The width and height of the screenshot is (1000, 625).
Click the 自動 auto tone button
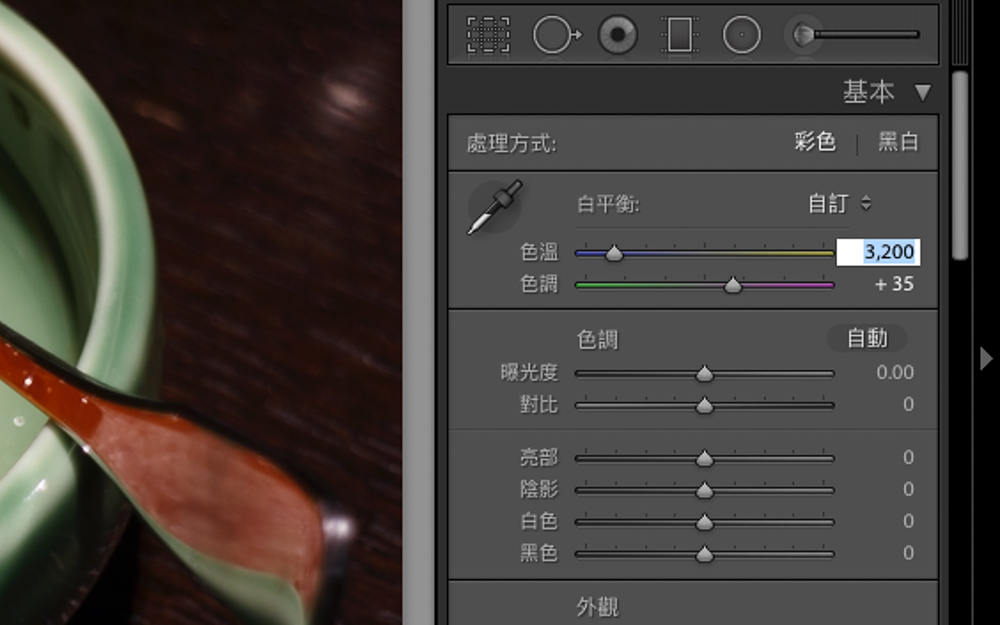coord(867,339)
